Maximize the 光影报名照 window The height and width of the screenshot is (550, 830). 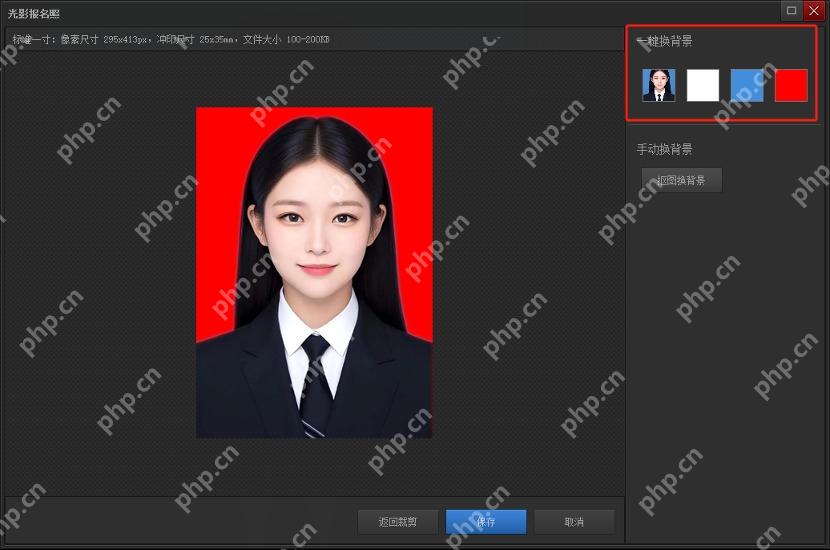[x=791, y=11]
